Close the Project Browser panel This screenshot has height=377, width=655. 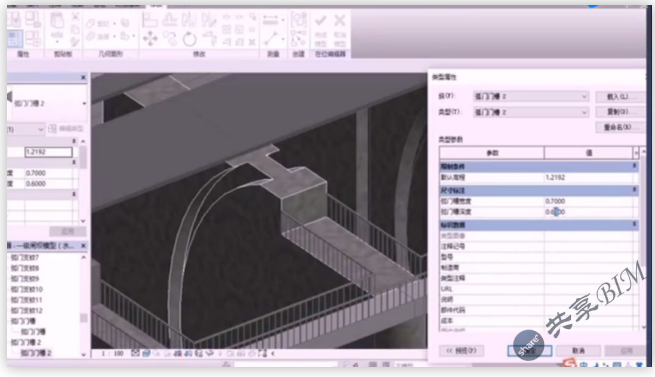pyautogui.click(x=83, y=246)
